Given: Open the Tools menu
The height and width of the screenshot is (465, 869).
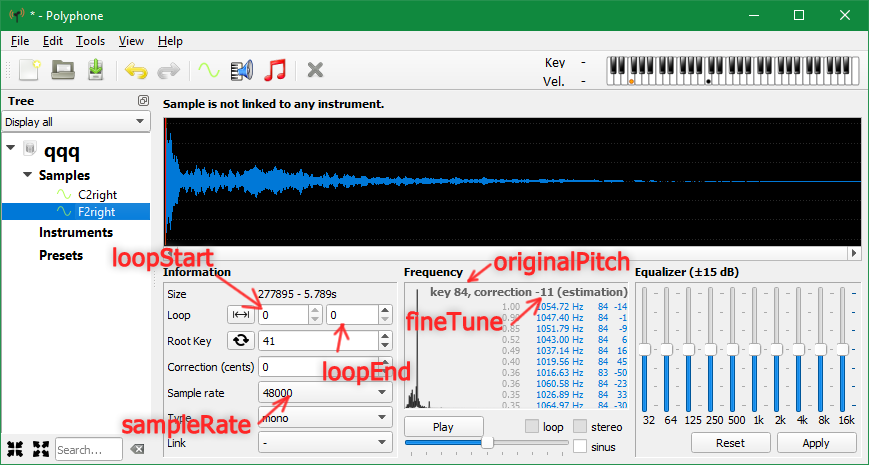Looking at the screenshot, I should (90, 41).
